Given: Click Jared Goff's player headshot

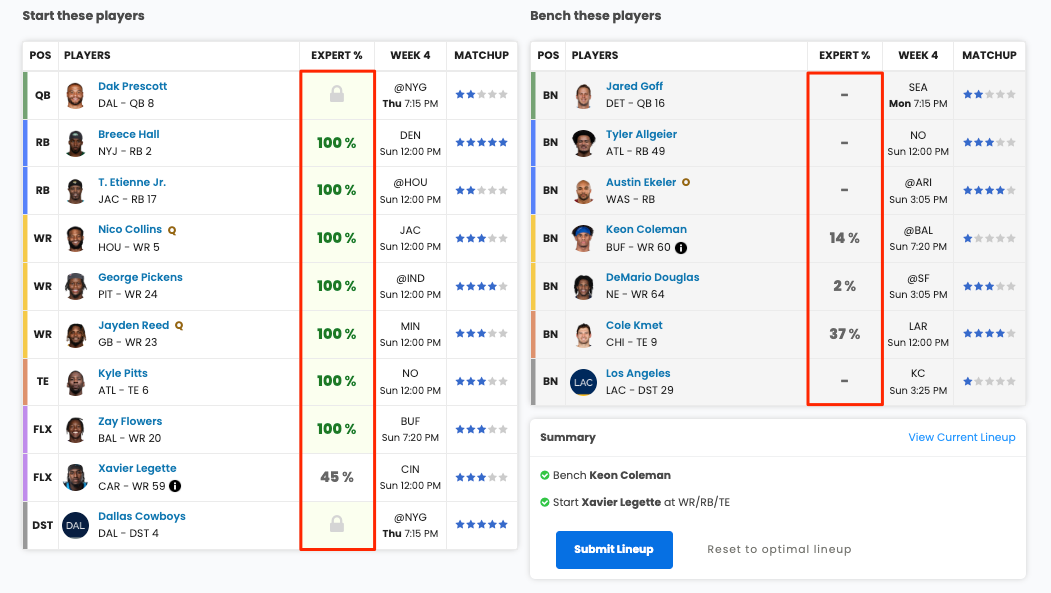Looking at the screenshot, I should (x=583, y=95).
